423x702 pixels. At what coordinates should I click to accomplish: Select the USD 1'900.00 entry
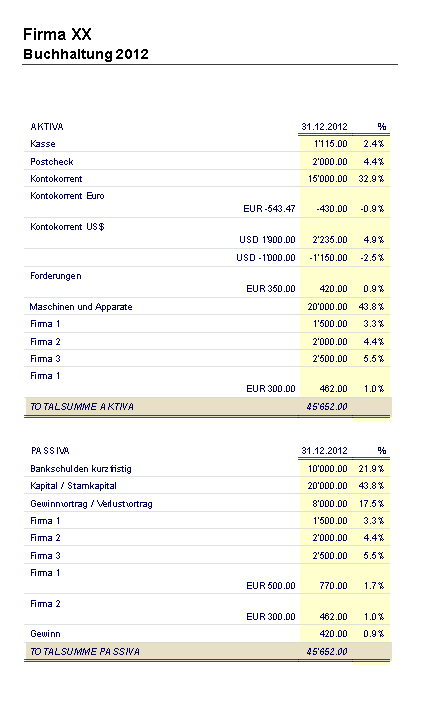(x=267, y=240)
